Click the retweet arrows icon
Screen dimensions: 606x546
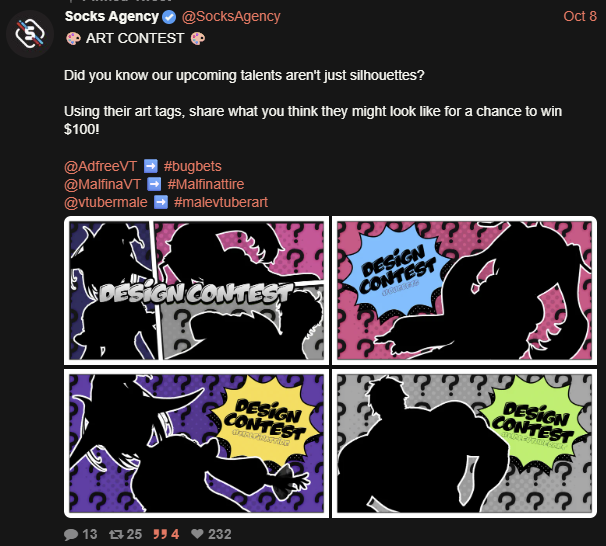pos(116,534)
